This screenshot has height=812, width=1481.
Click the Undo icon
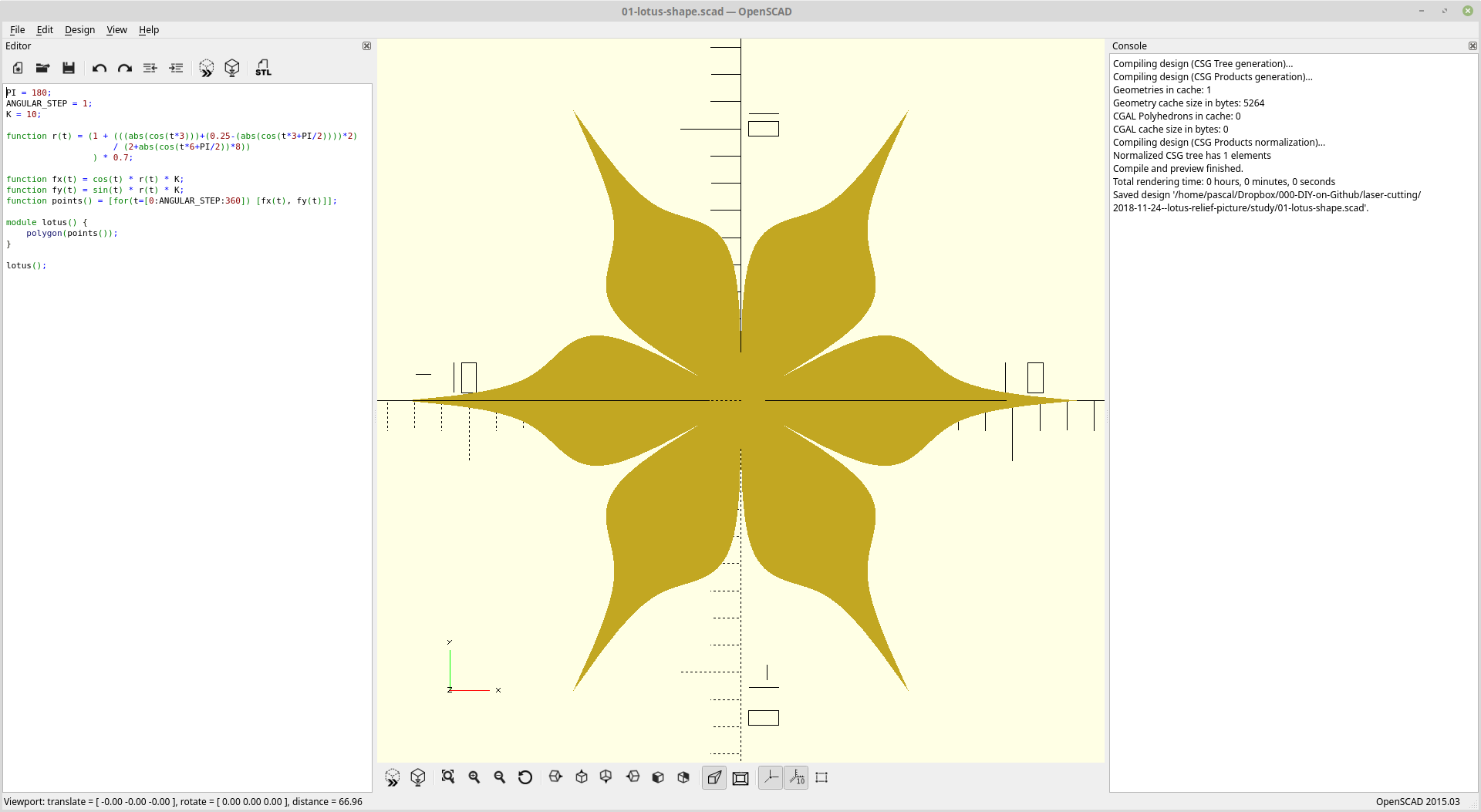[99, 68]
